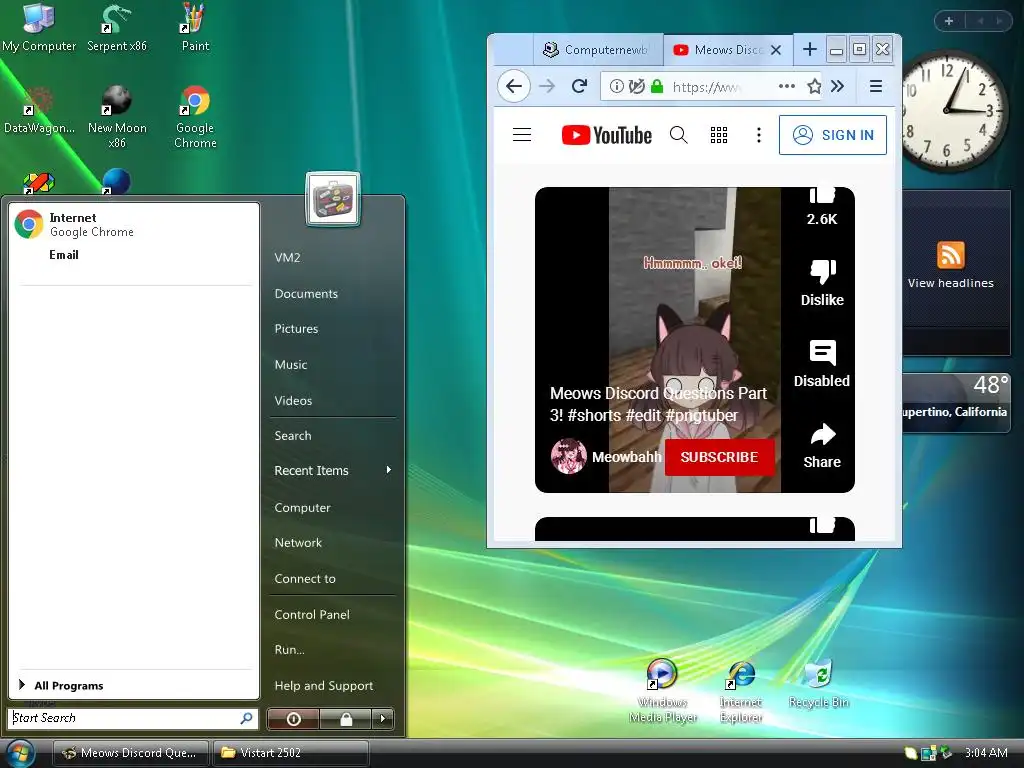Open Videos from the Start menu
Viewport: 1024px width, 768px height.
click(293, 400)
